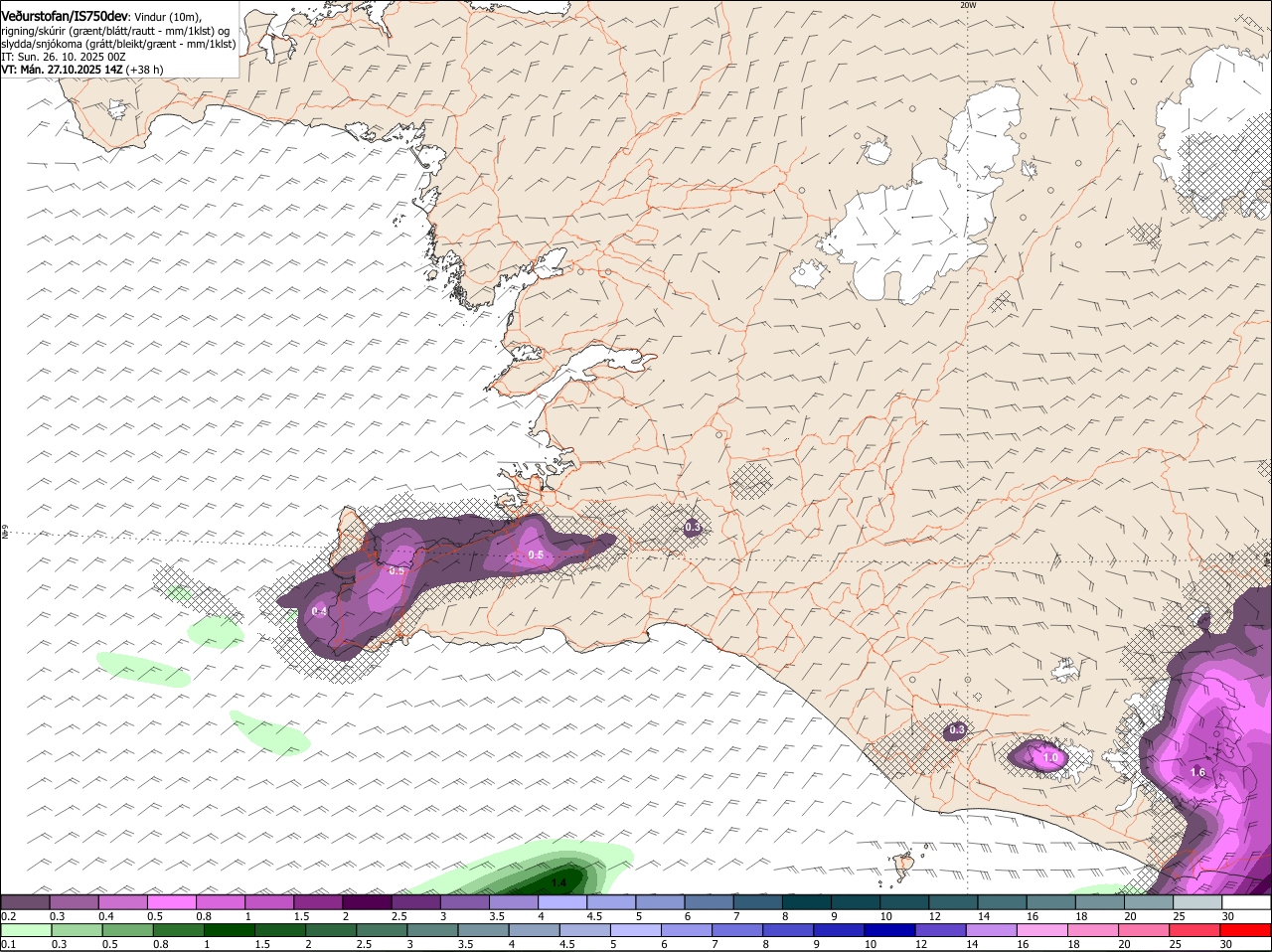
Task: Click the upper-scale lavender swatch between 4 and 4.5
Action: 562,902
